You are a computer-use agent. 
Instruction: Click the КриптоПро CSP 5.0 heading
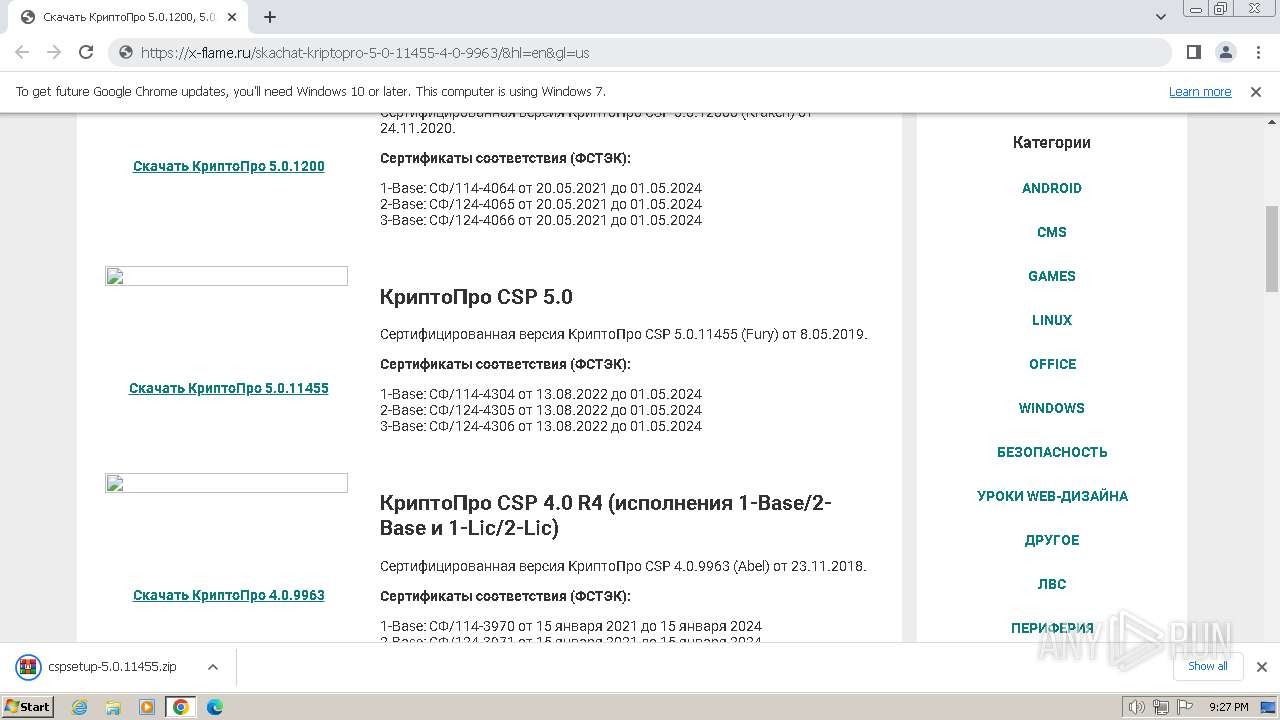tap(476, 297)
